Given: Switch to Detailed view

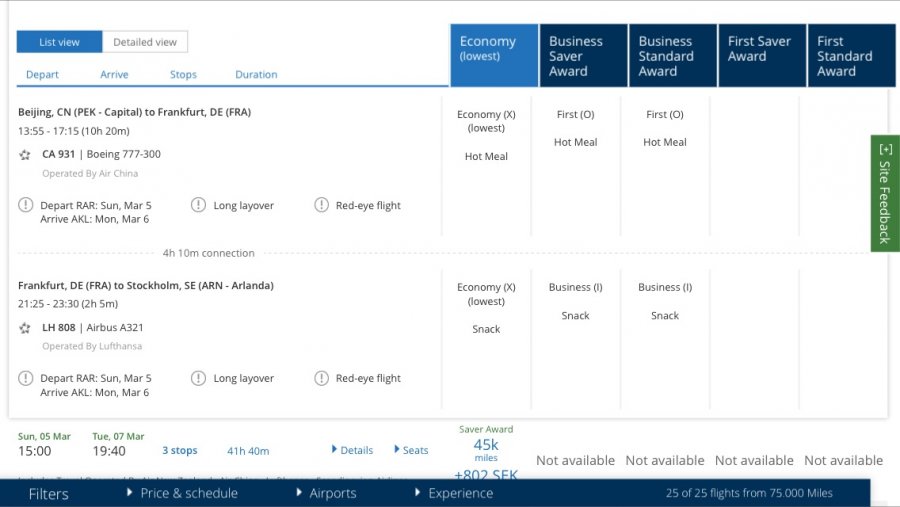Looking at the screenshot, I should click(x=145, y=42).
